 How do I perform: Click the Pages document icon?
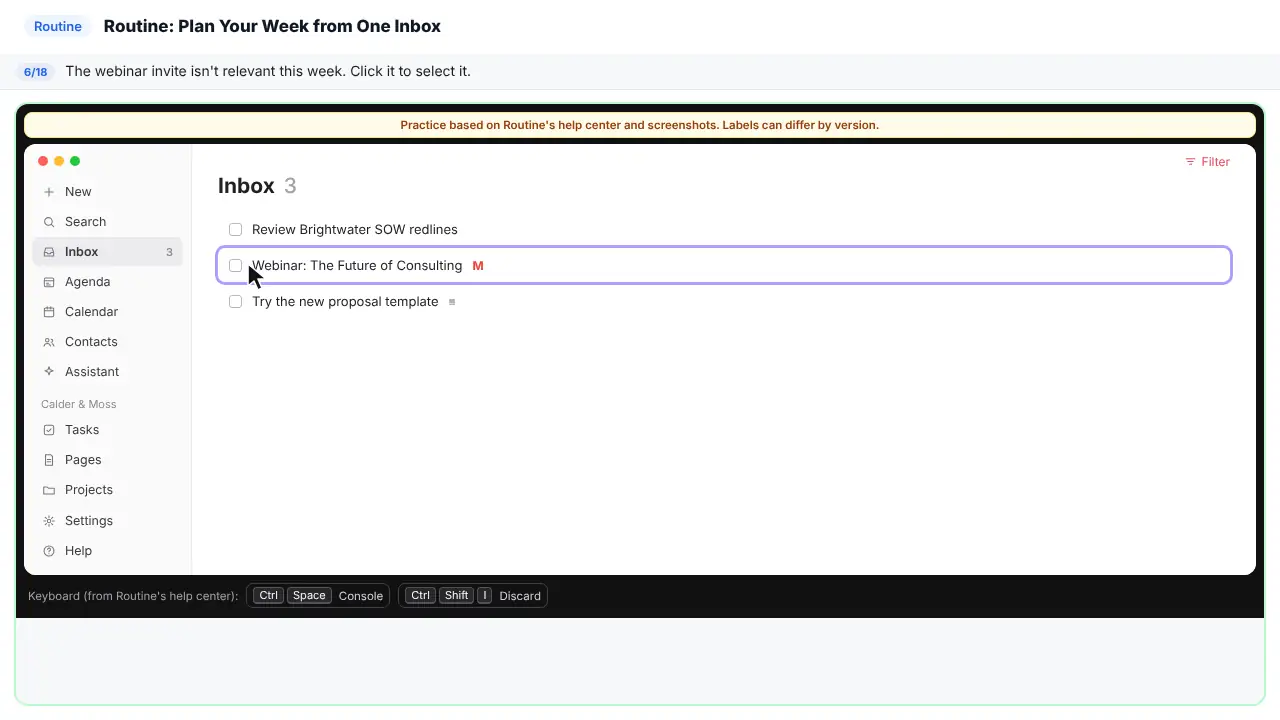click(49, 460)
